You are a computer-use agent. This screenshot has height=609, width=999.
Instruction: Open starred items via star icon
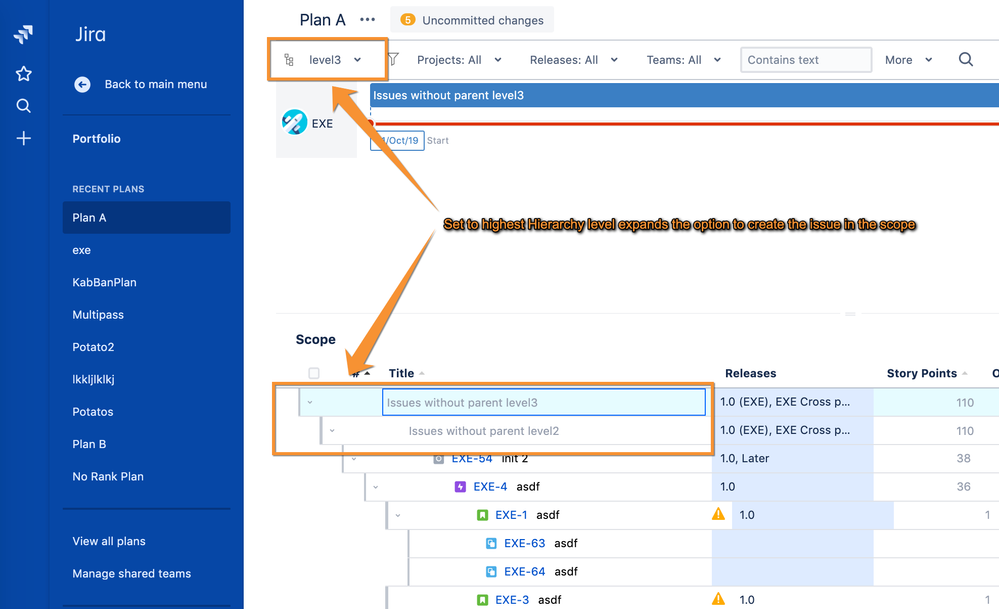[x=24, y=74]
